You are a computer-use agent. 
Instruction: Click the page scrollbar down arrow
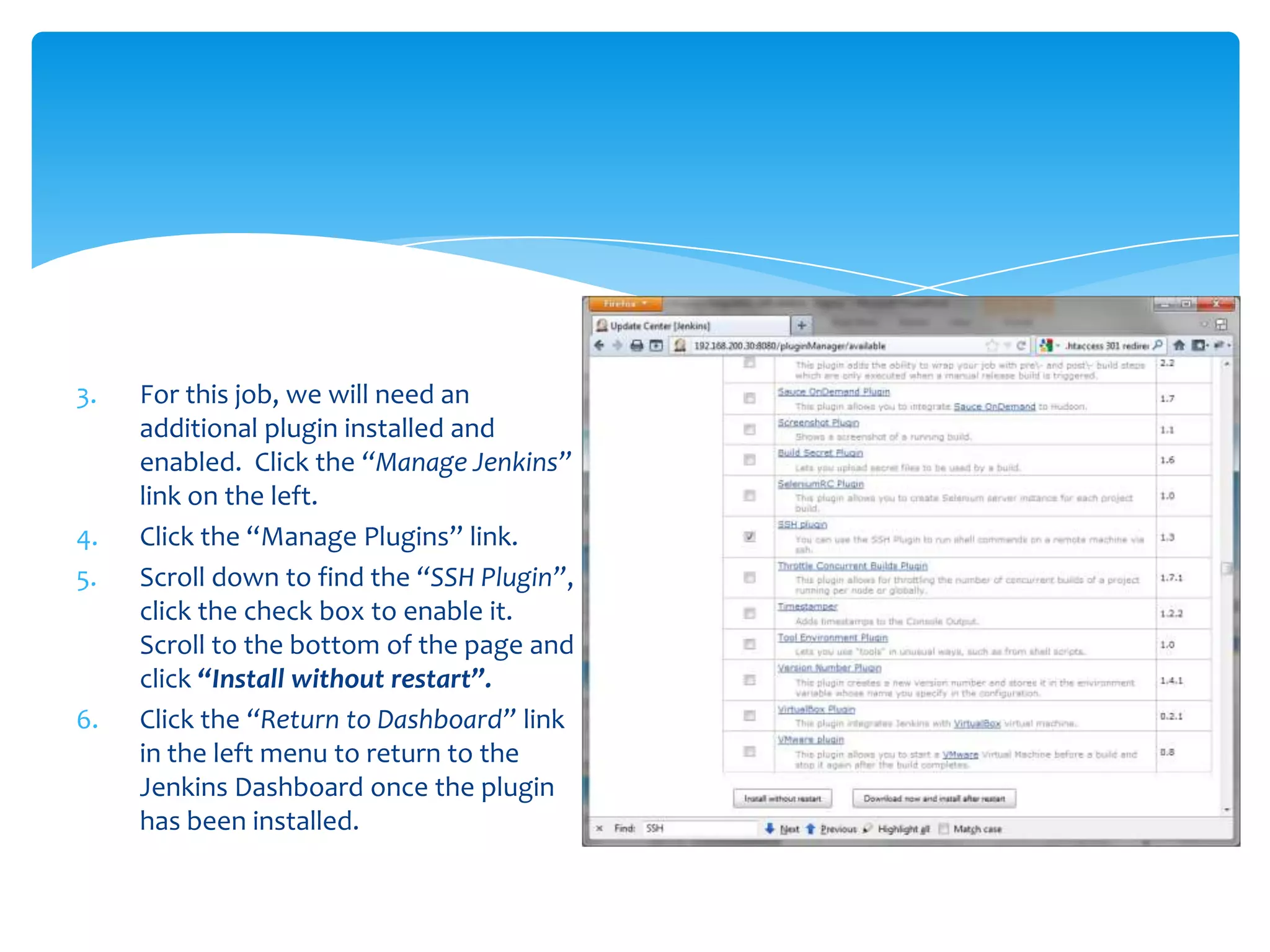click(x=1226, y=810)
